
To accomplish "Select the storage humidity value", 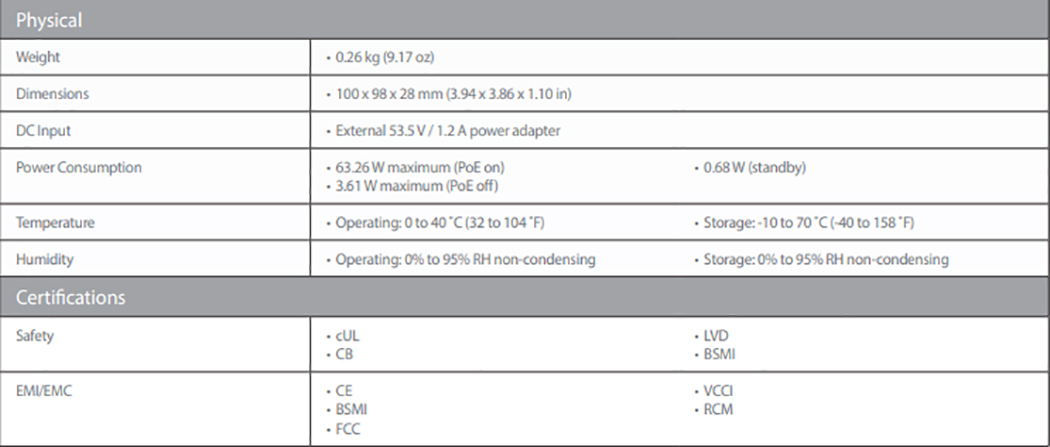I will tap(825, 259).
